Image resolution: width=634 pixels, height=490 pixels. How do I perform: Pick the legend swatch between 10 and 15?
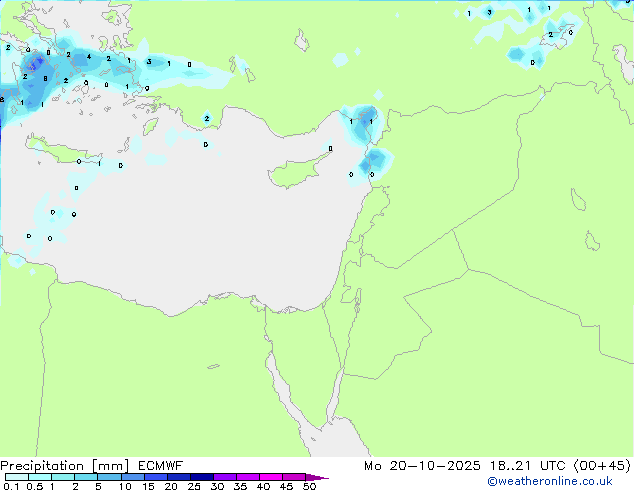point(133,477)
